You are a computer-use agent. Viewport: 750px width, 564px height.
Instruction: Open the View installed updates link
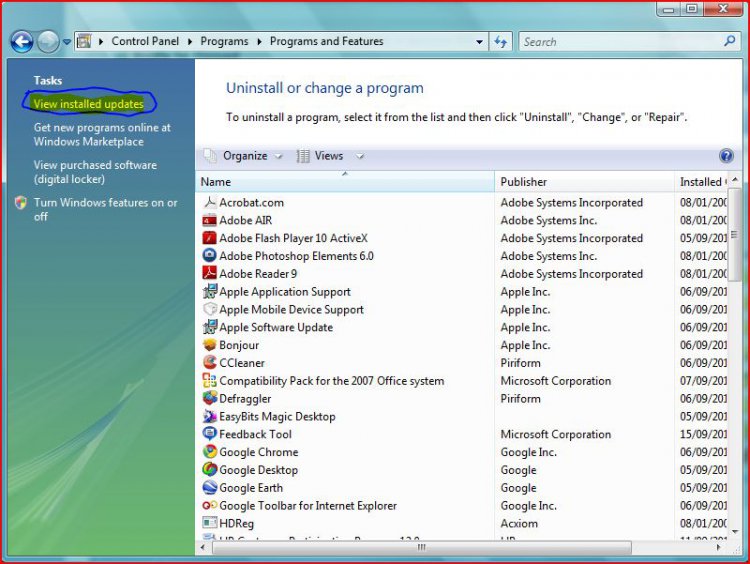coord(88,104)
